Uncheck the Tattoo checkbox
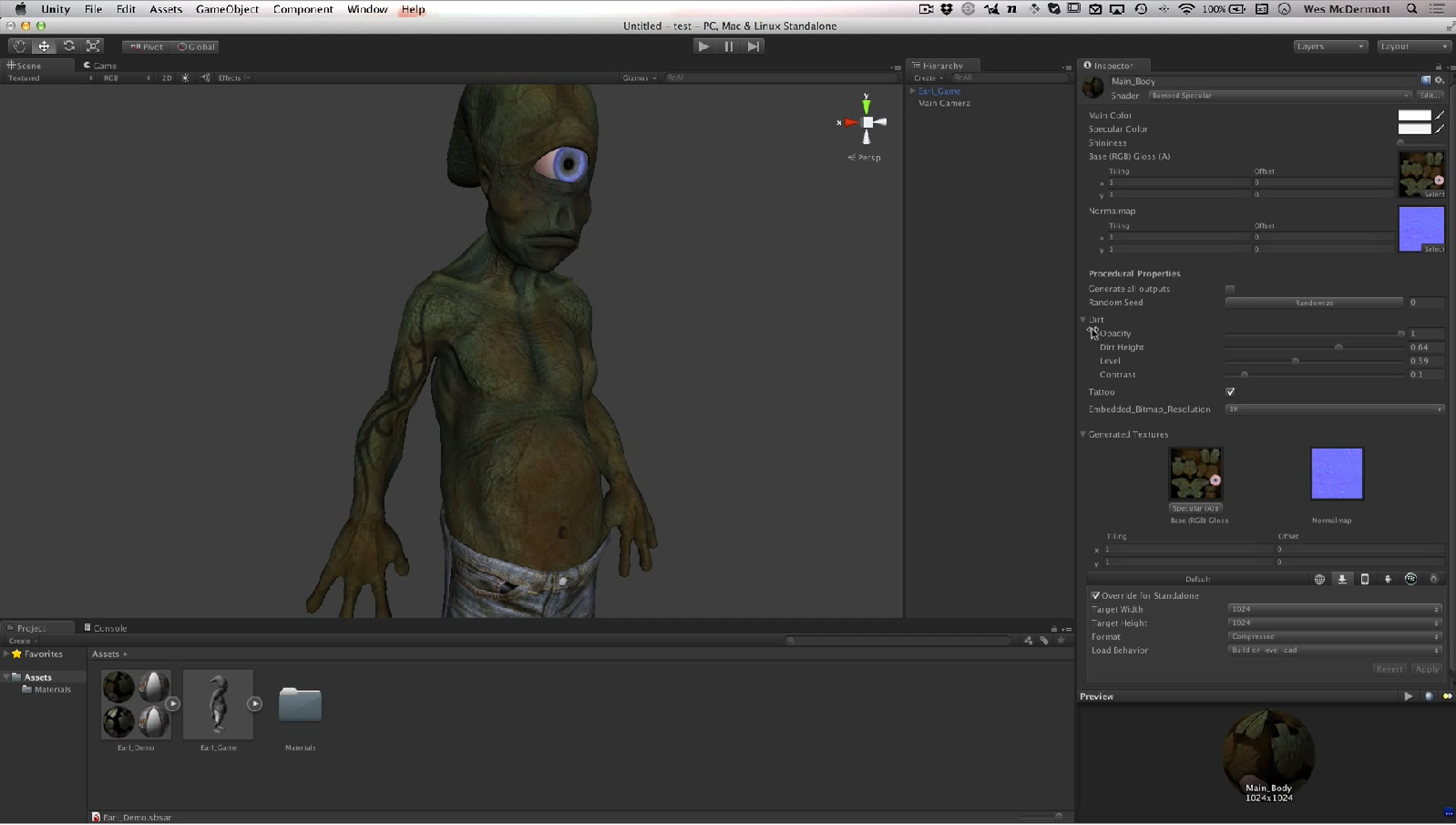This screenshot has width=1456, height=825. pyautogui.click(x=1230, y=392)
